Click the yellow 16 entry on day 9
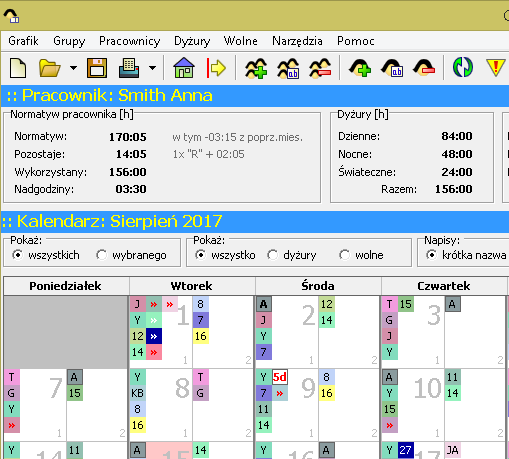Viewport: 509px width, 459px height. pos(327,393)
